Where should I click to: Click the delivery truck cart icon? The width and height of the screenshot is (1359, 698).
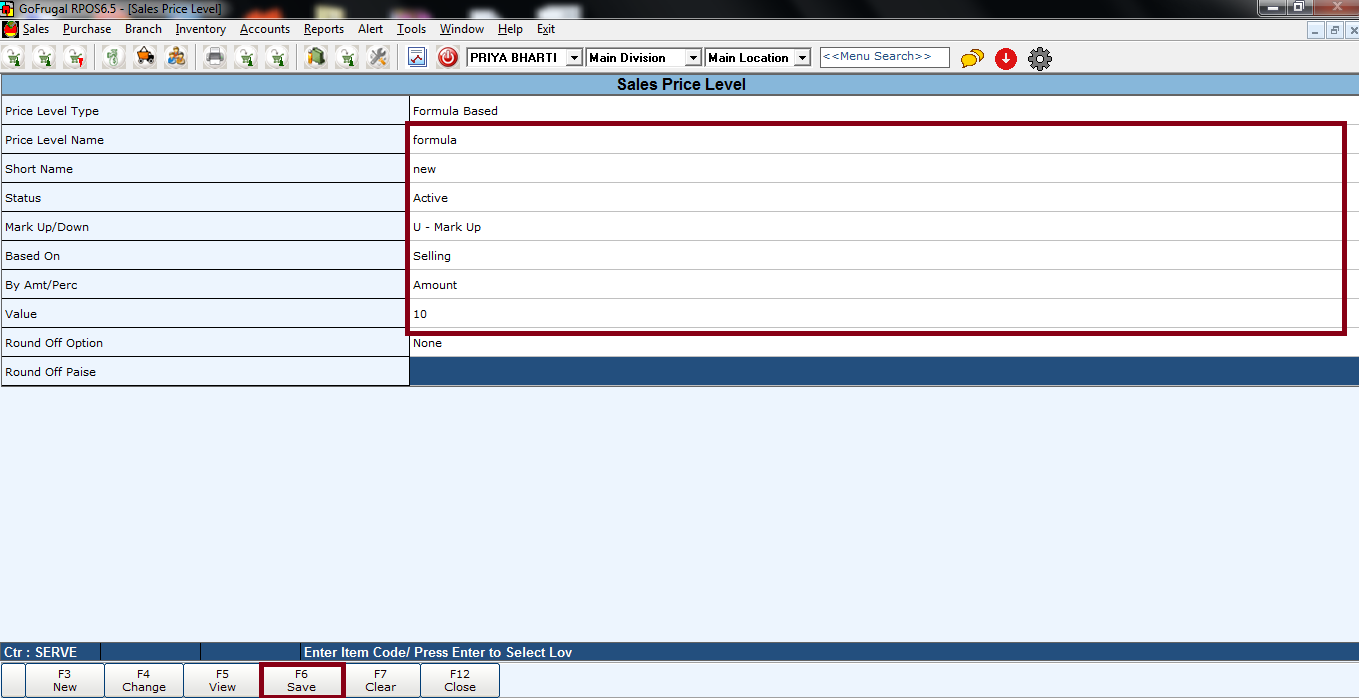click(x=145, y=57)
